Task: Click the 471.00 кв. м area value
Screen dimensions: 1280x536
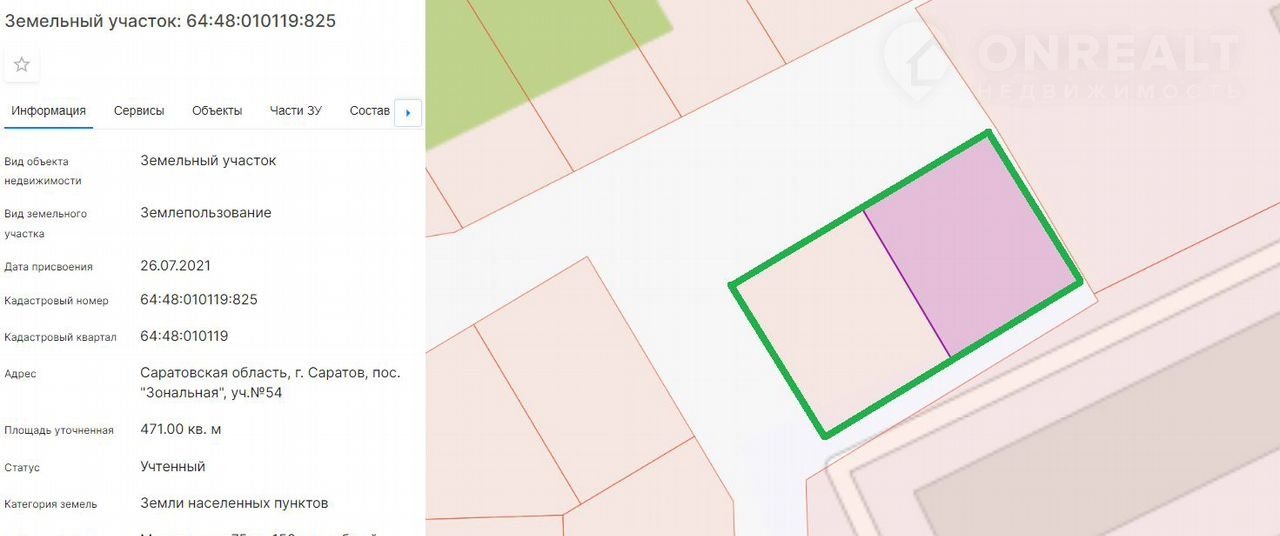Action: point(181,429)
